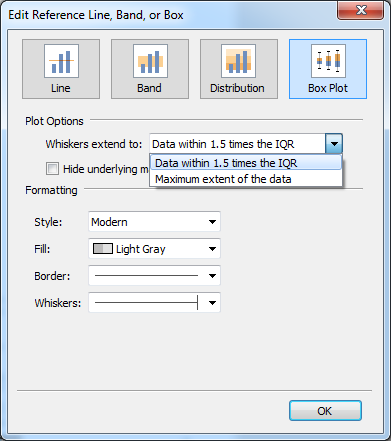Click the Whiskers line preview with end cap
391x441 pixels.
(146, 303)
